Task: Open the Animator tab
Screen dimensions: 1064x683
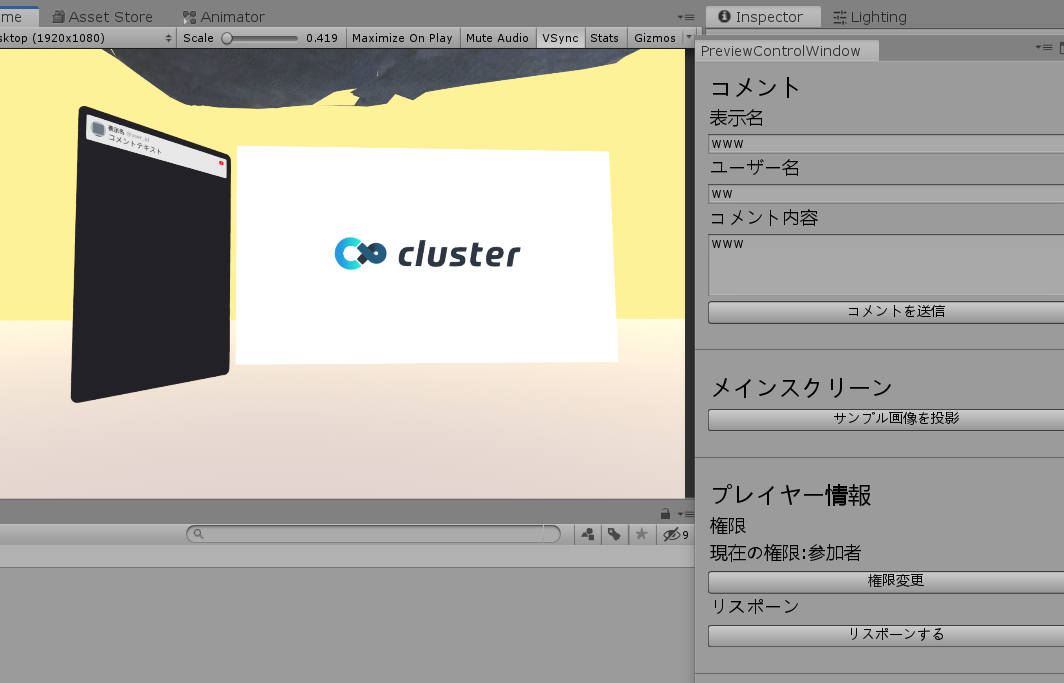Action: point(224,17)
